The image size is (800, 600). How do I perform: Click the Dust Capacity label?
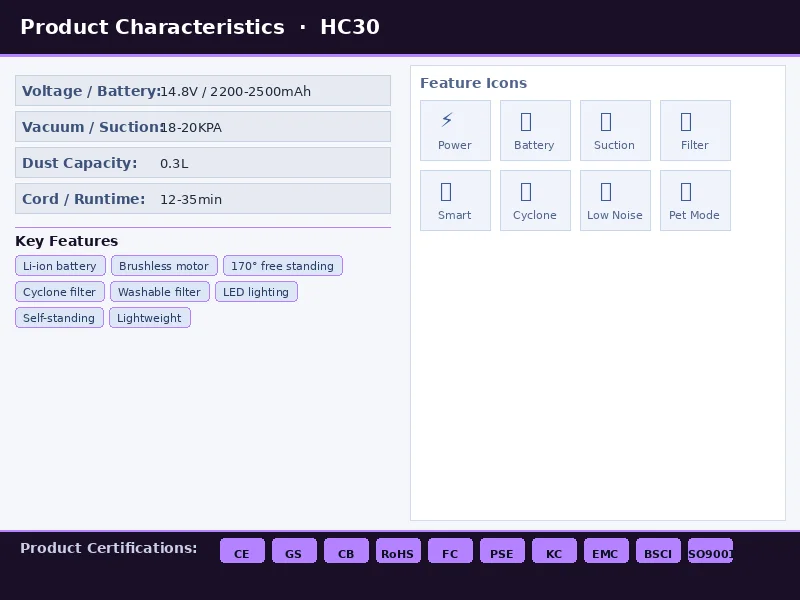pos(80,163)
